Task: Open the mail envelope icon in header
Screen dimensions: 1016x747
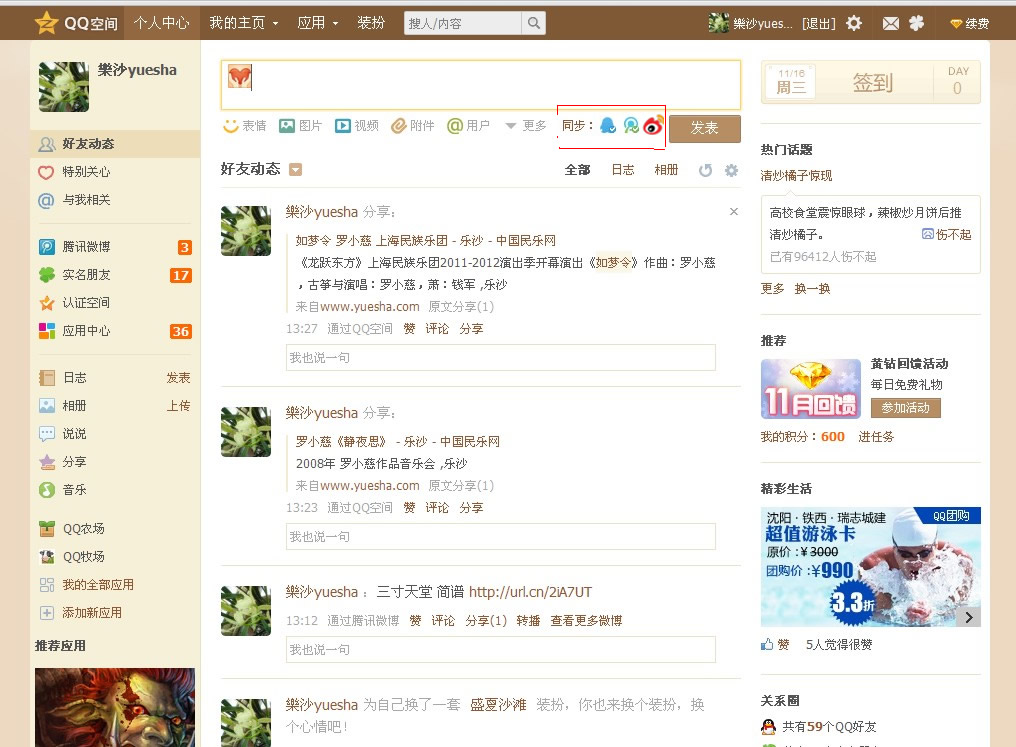Action: (891, 24)
